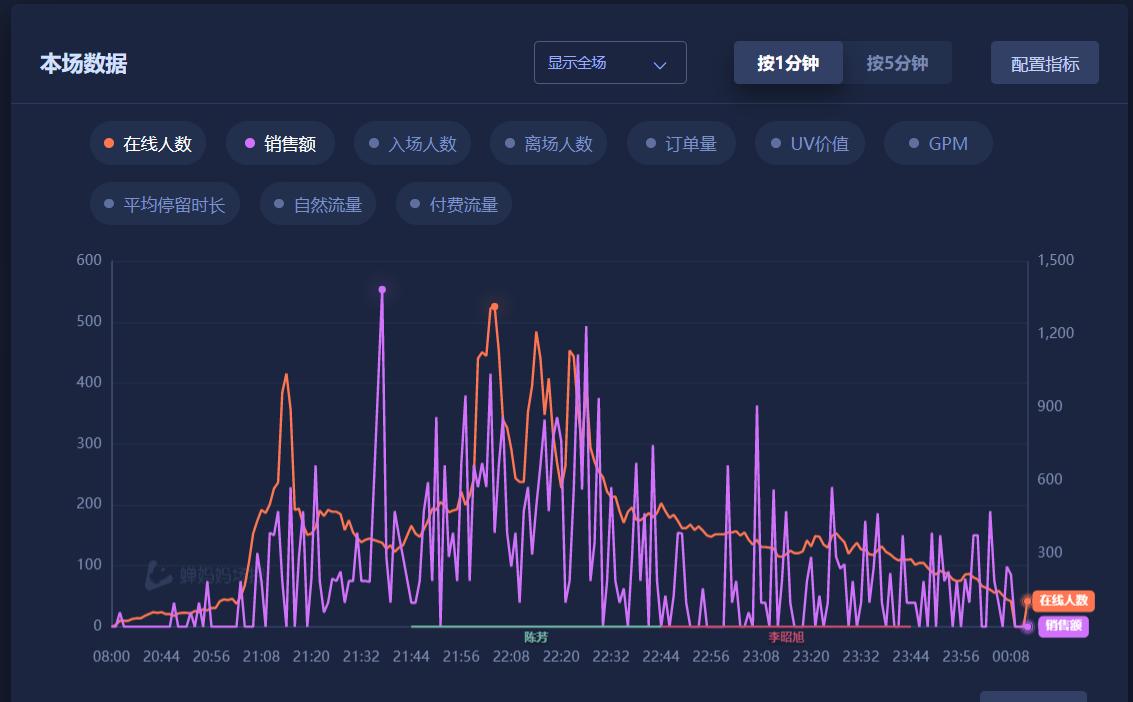Click the highlighted purple peak data point on the chart
The height and width of the screenshot is (702, 1133).
[x=381, y=290]
